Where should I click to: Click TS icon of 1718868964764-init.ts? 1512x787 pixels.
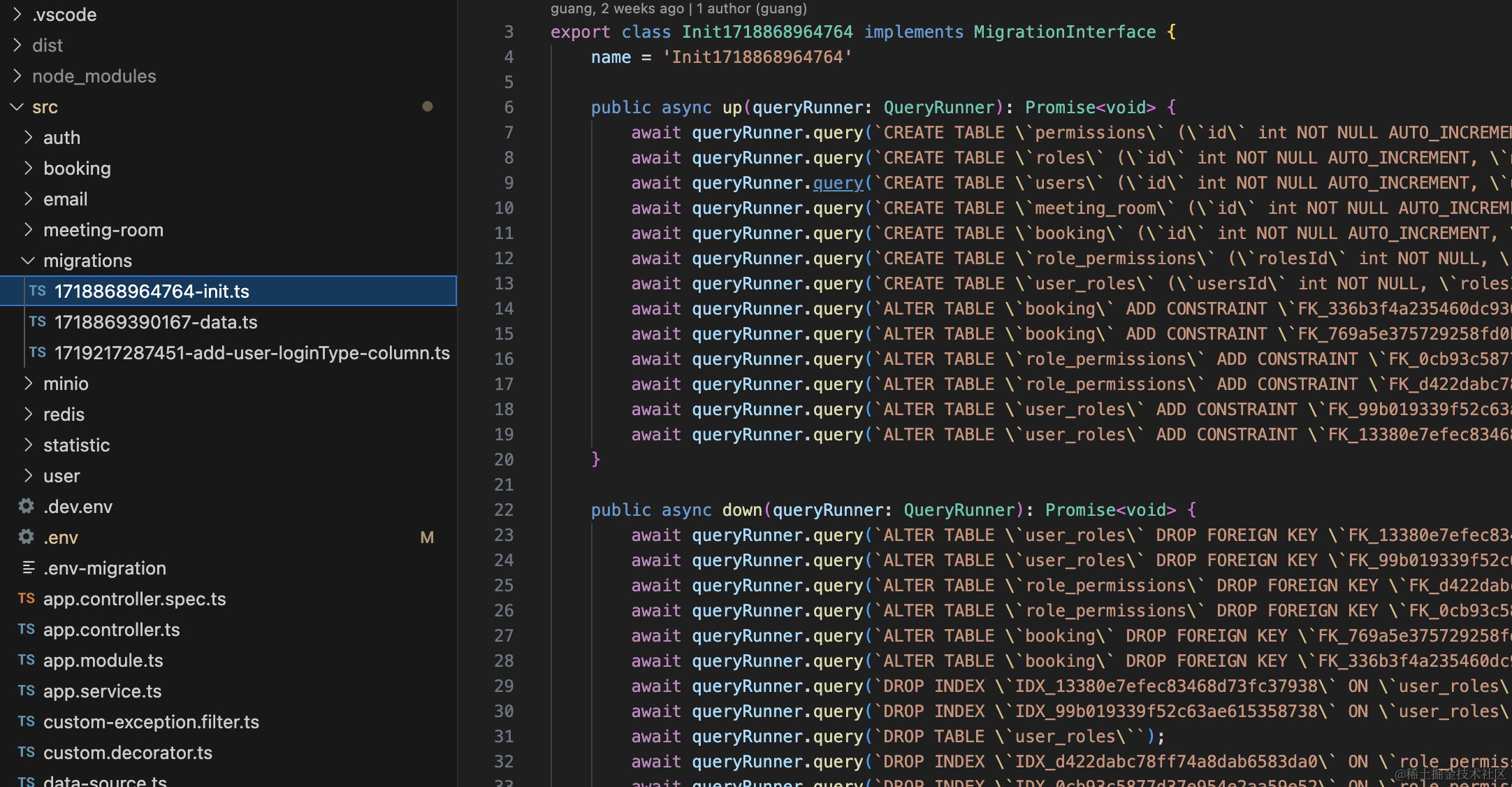pos(38,291)
